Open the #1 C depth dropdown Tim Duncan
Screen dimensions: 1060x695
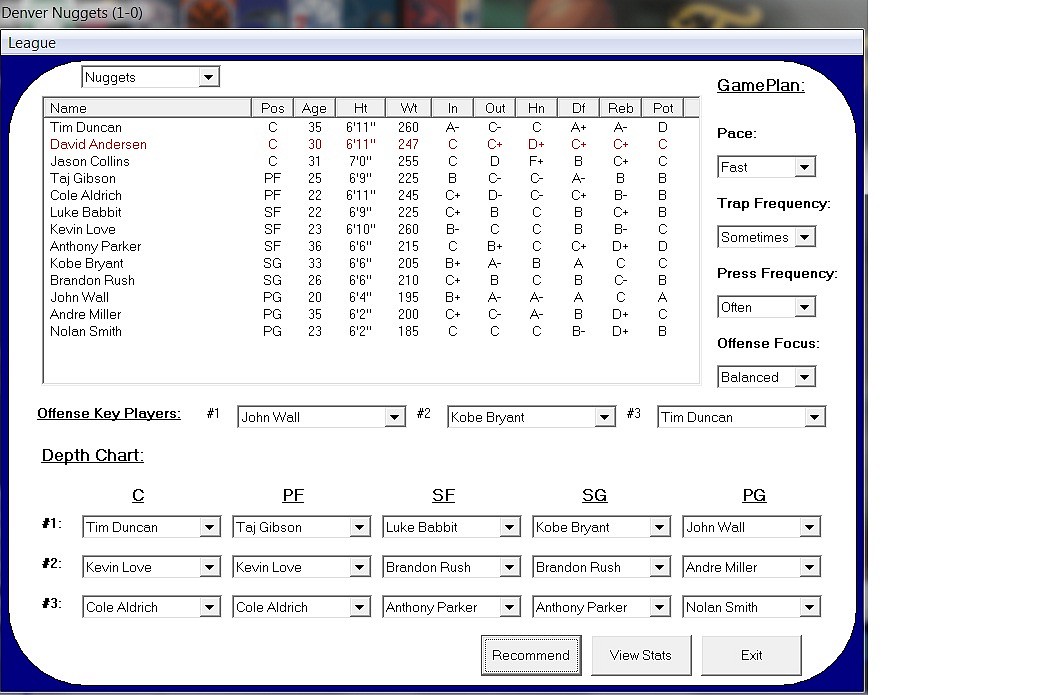pyautogui.click(x=151, y=527)
